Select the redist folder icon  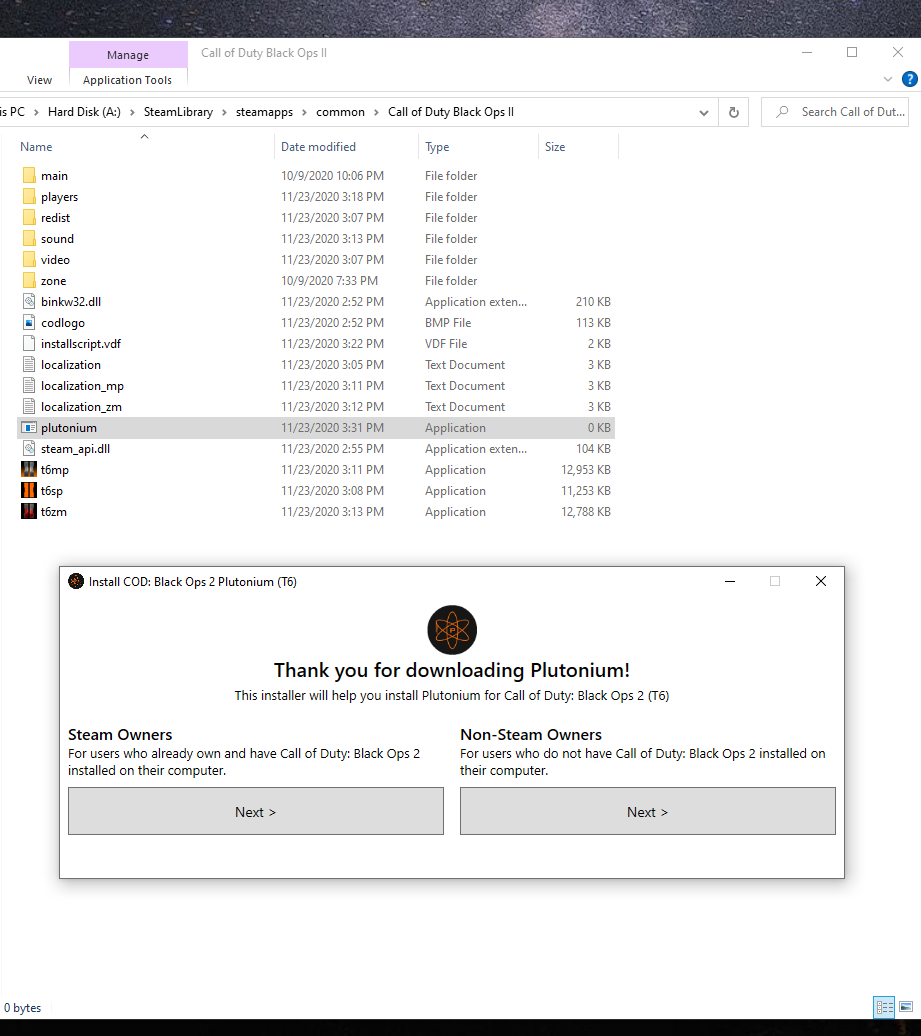pyautogui.click(x=29, y=218)
